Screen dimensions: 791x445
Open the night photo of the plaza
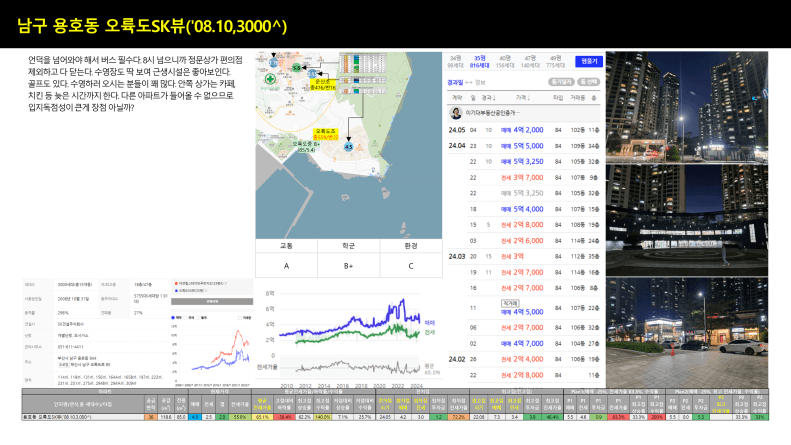tap(687, 220)
